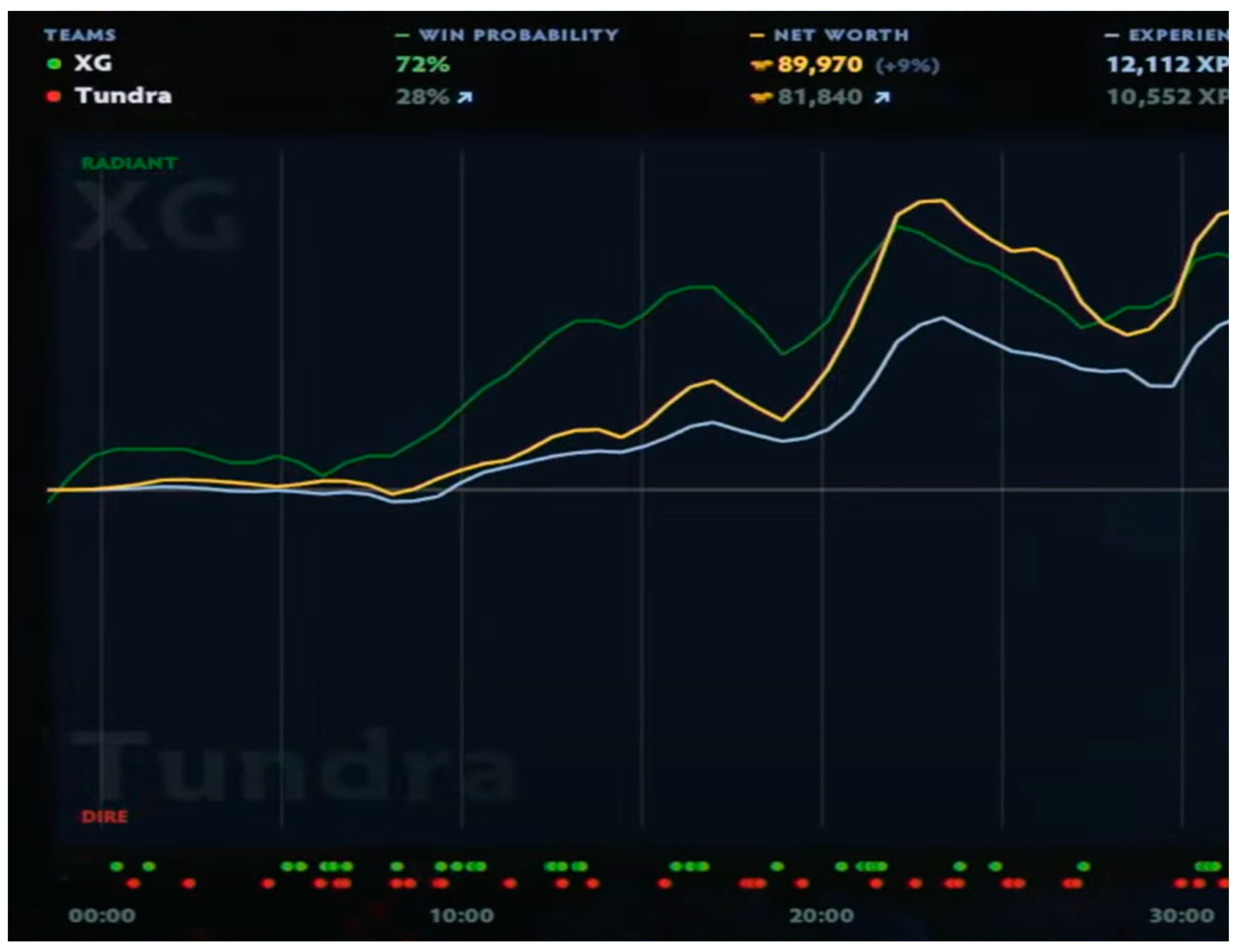Click the 30:00 time label
The height and width of the screenshot is (952, 1236).
[x=1182, y=915]
